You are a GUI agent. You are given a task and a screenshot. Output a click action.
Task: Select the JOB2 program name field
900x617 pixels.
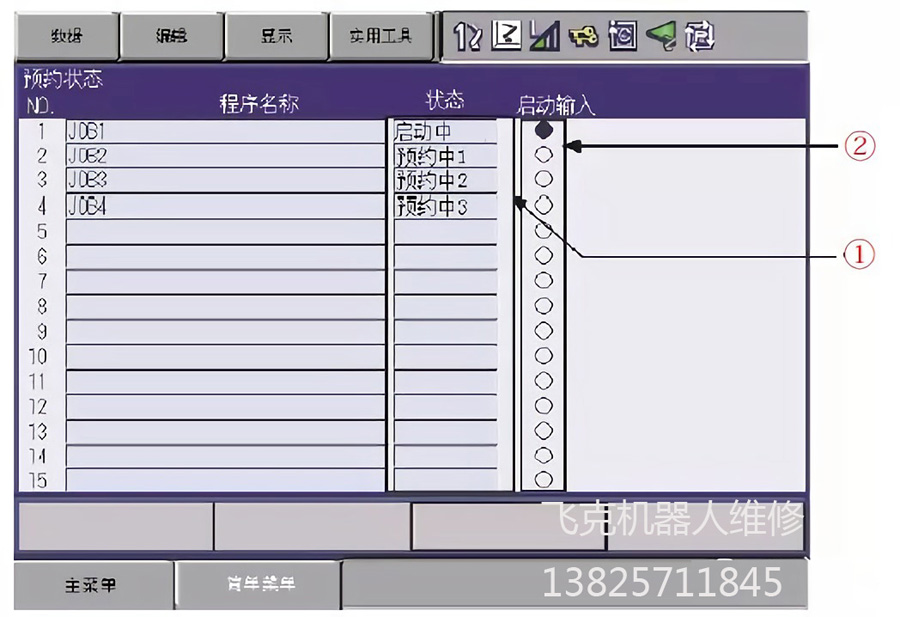click(x=226, y=156)
